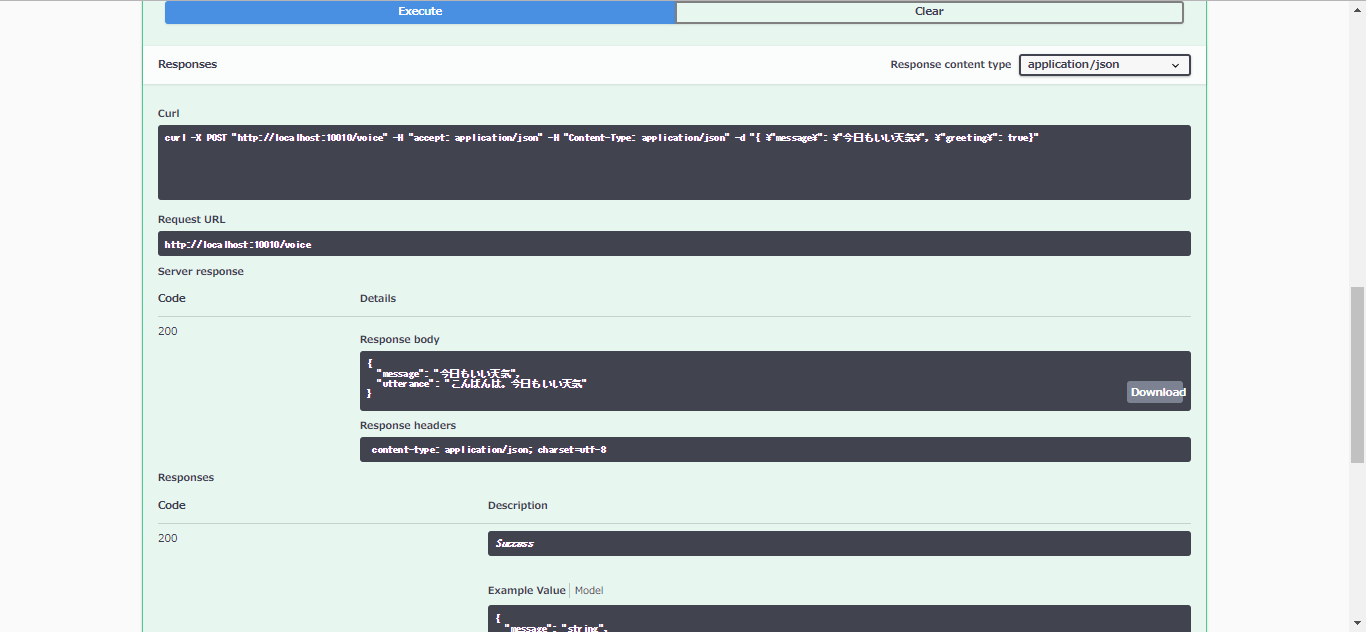
Task: Click the 200 code under Server response
Action: (x=167, y=330)
